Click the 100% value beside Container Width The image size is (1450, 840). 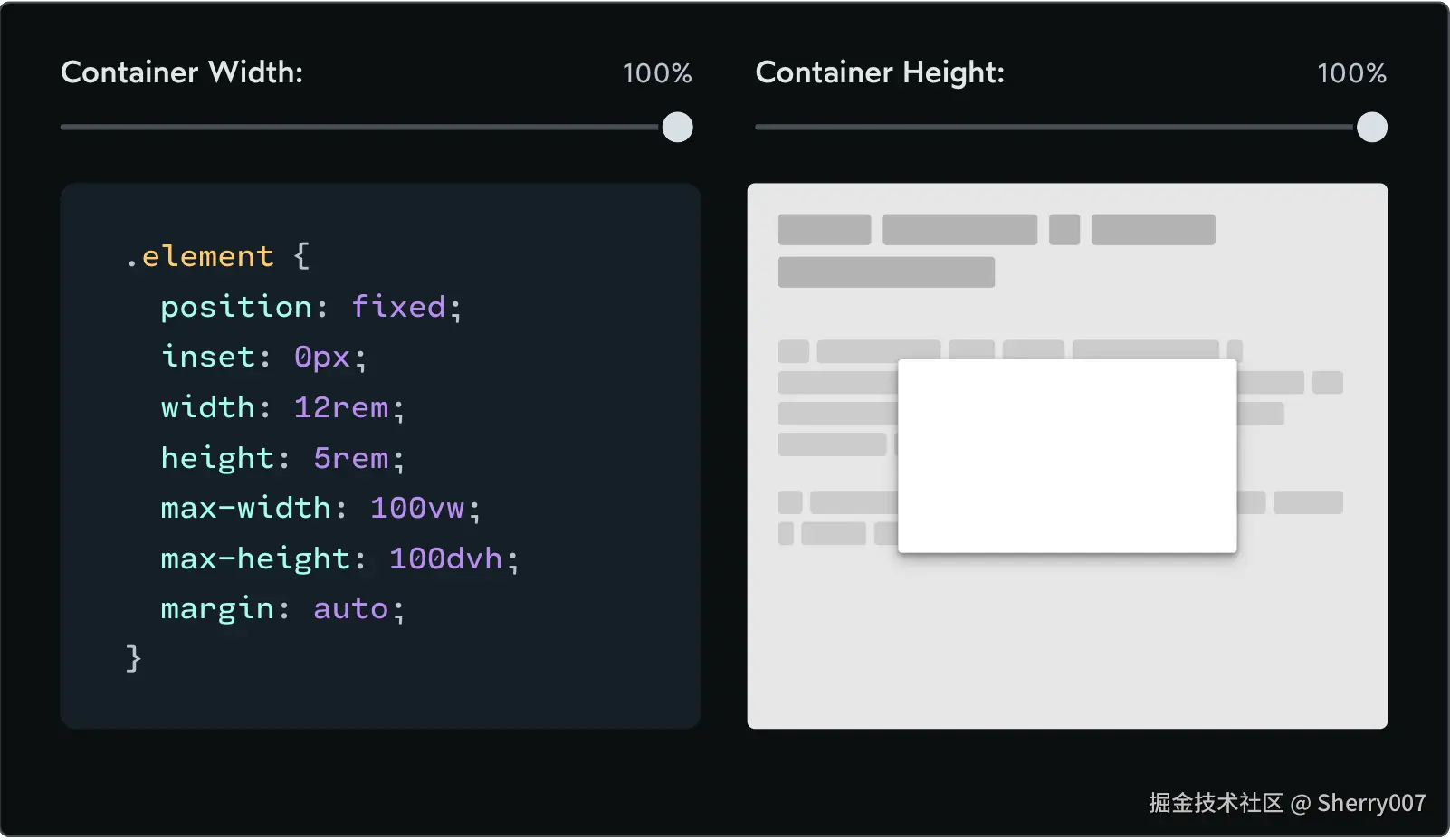[x=657, y=73]
